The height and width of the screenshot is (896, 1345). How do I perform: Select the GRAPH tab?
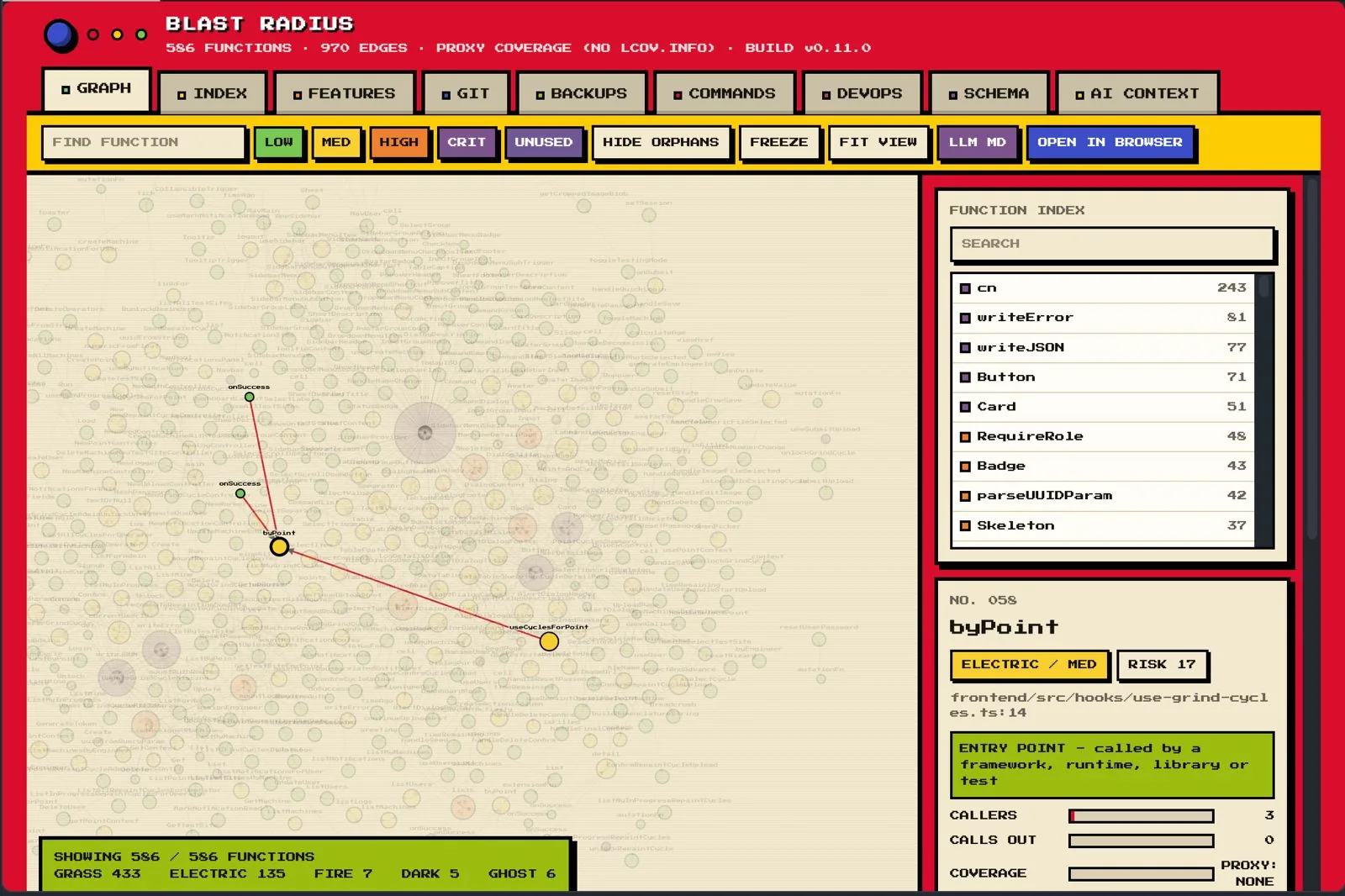click(96, 88)
